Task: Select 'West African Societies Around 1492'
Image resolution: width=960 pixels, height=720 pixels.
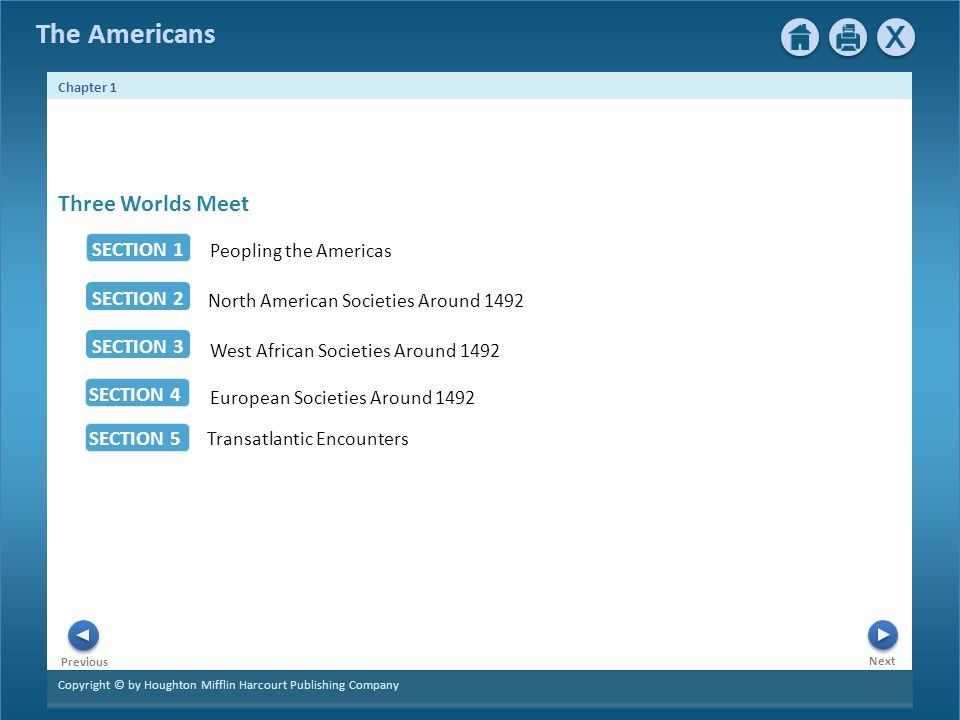Action: pyautogui.click(x=354, y=350)
